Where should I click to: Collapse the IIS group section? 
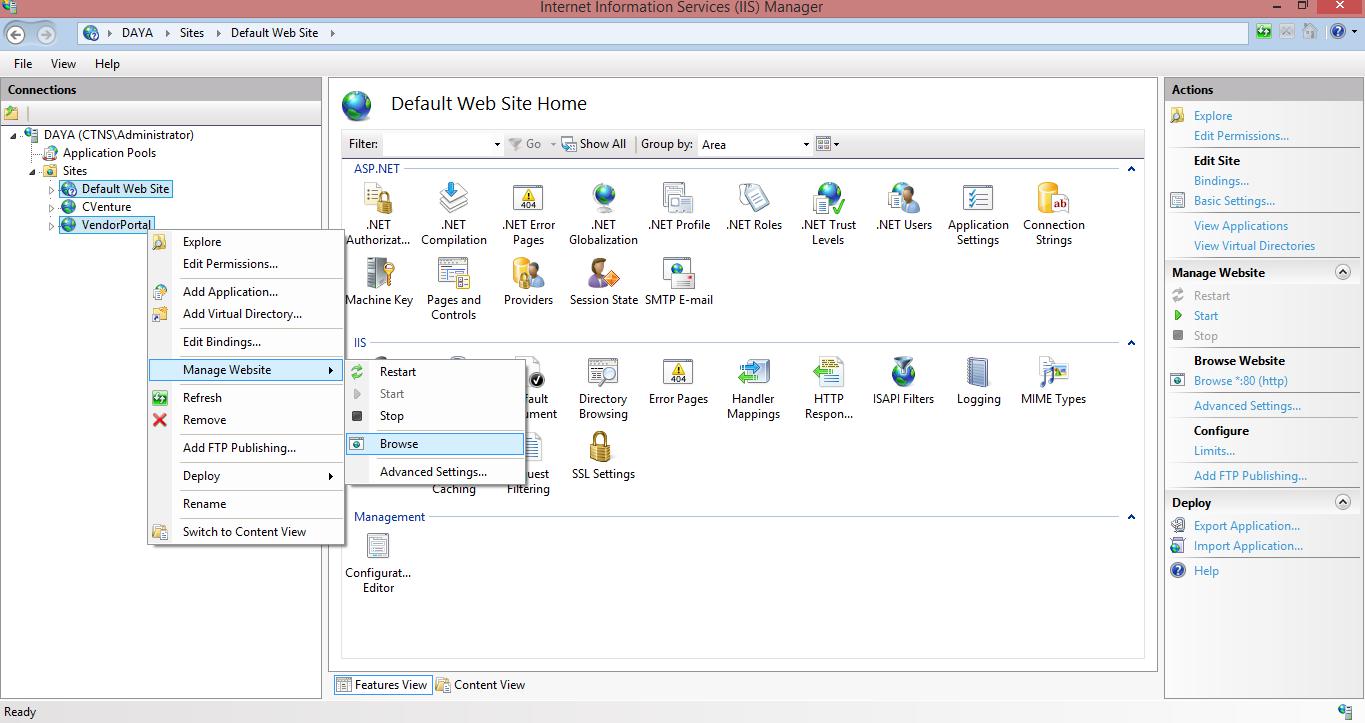pyautogui.click(x=1131, y=343)
